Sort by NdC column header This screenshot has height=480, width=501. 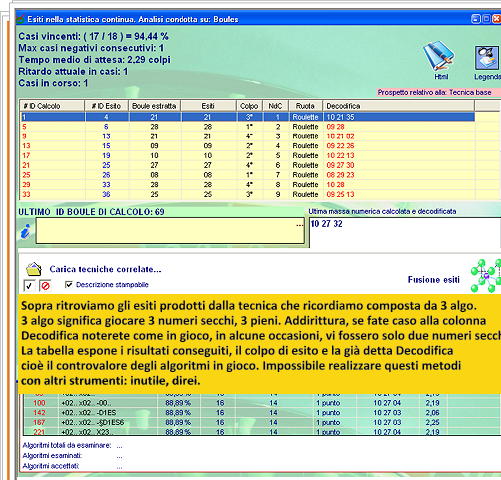(276, 106)
